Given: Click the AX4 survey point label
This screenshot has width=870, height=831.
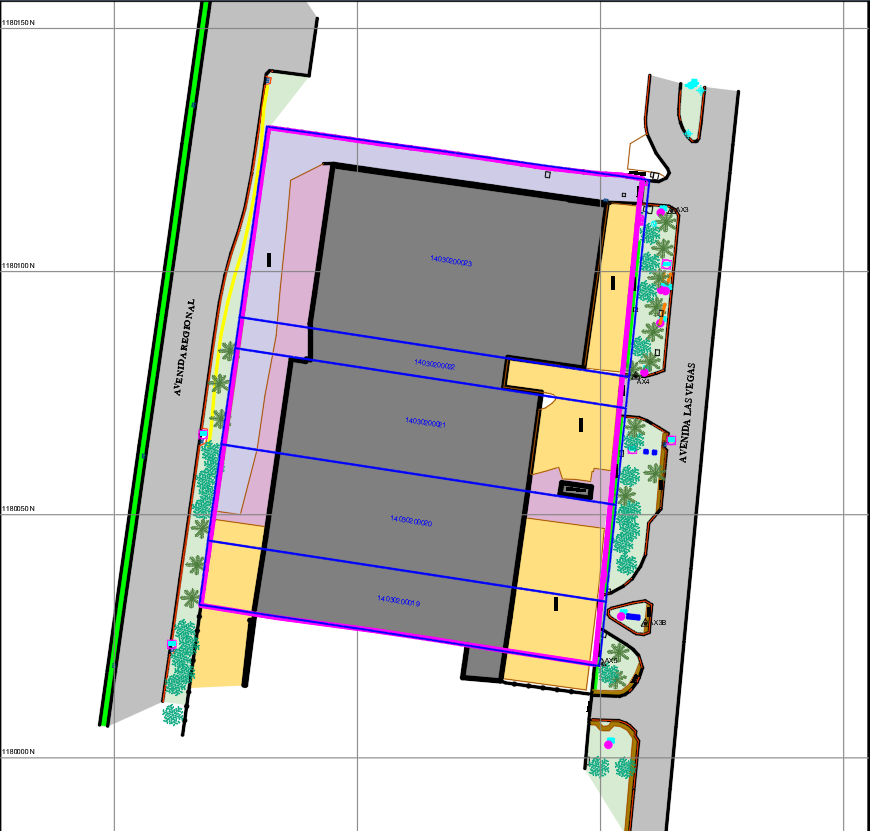Looking at the screenshot, I should (x=643, y=382).
